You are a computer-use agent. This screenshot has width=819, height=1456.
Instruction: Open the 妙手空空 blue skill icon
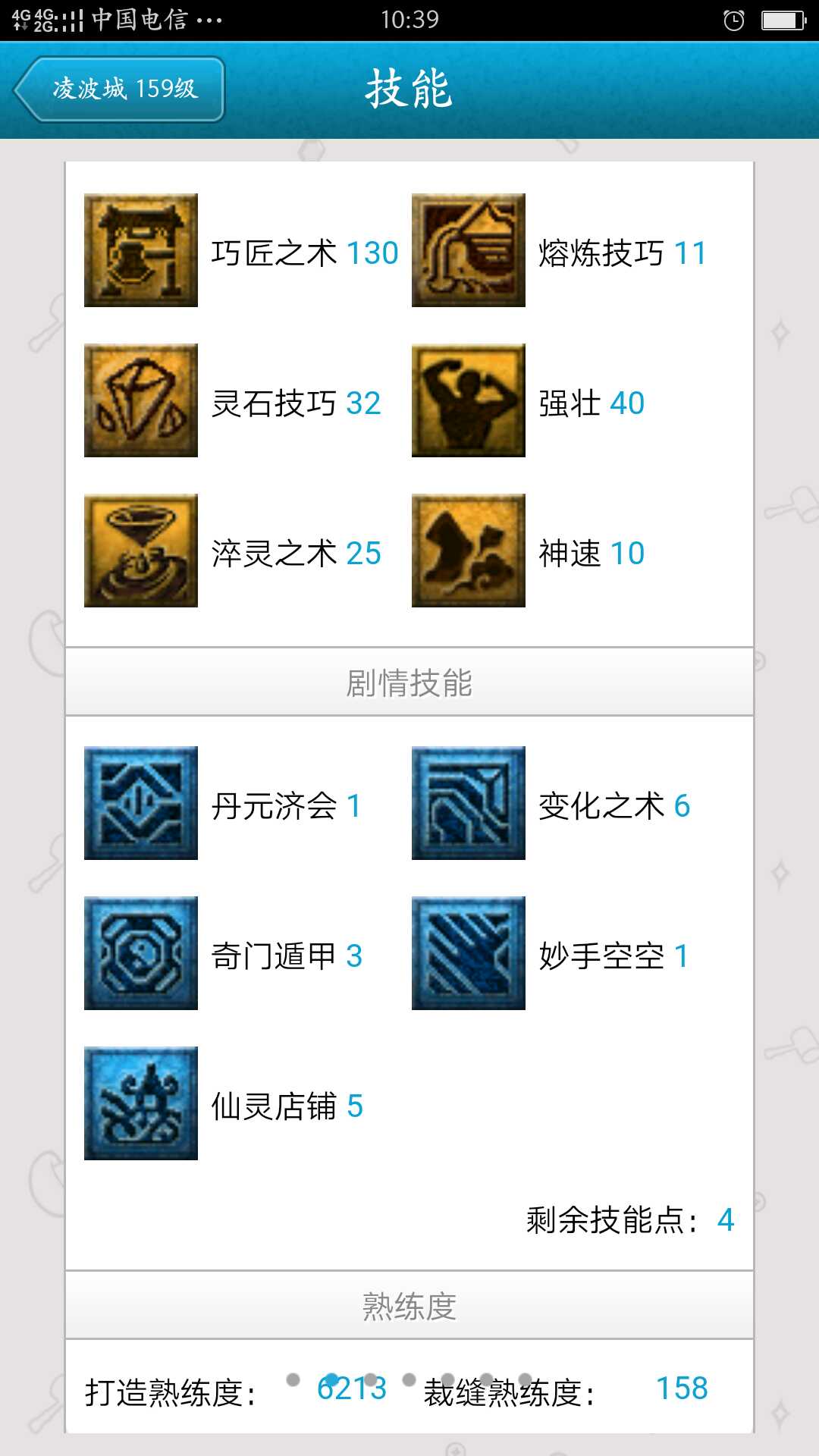click(x=469, y=953)
